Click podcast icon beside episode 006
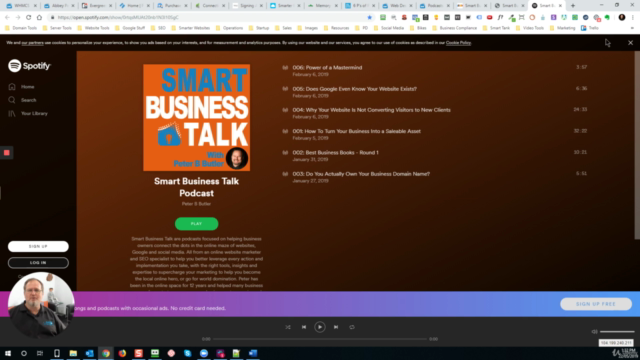The height and width of the screenshot is (360, 640). point(285,68)
